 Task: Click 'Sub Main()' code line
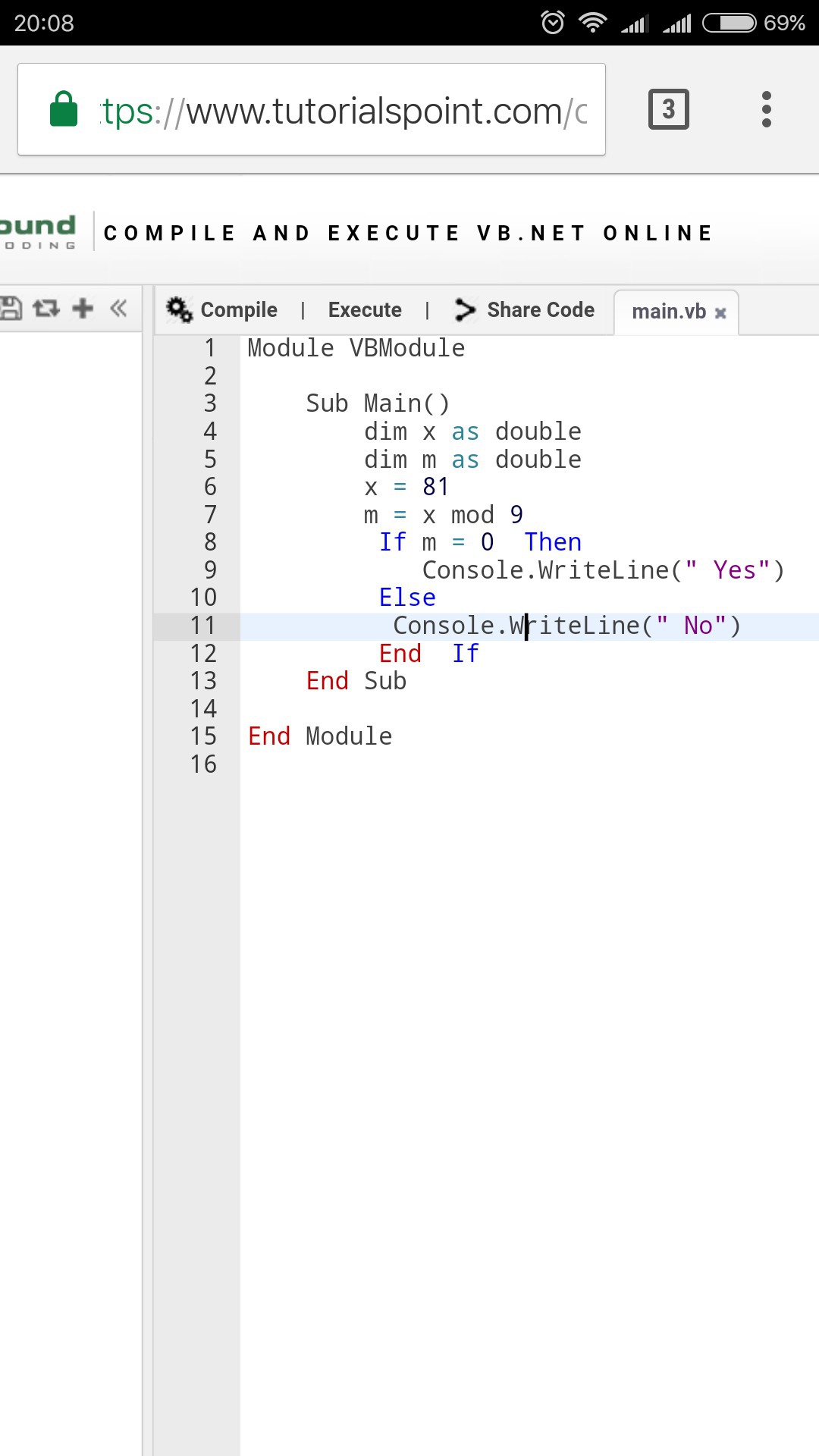click(378, 403)
